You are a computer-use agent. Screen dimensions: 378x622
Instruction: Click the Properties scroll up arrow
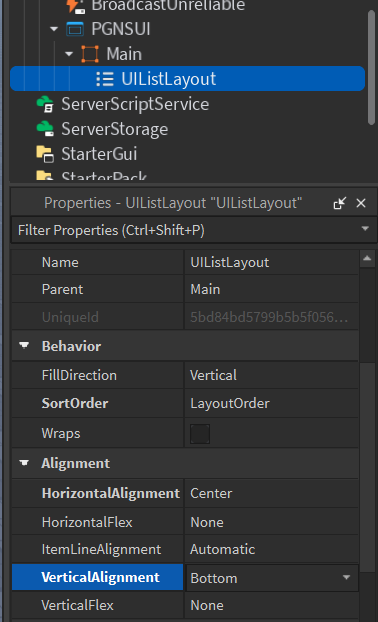click(x=367, y=259)
